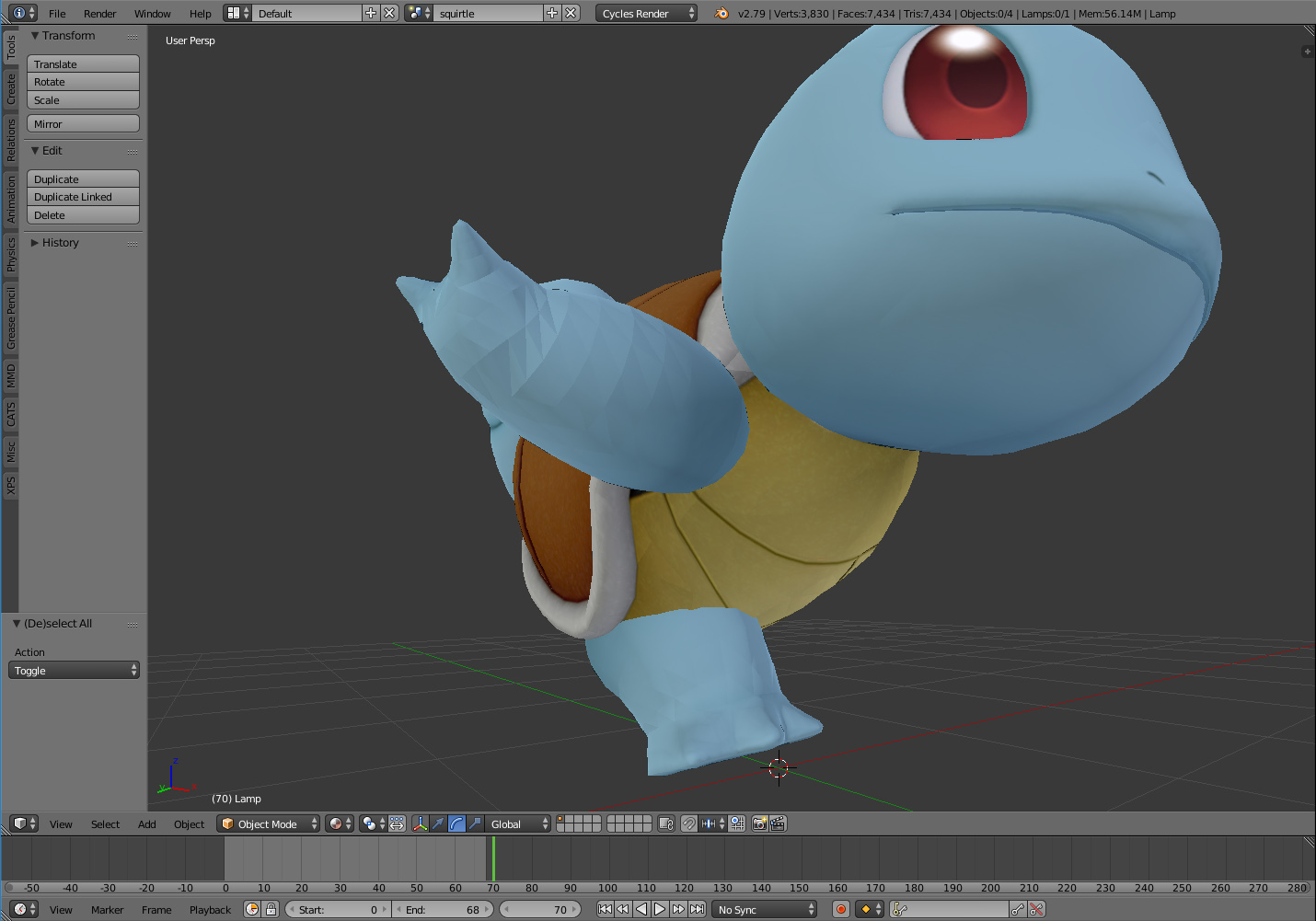The height and width of the screenshot is (921, 1316).
Task: Delete keyframe with the crossed key icon
Action: (x=1036, y=909)
